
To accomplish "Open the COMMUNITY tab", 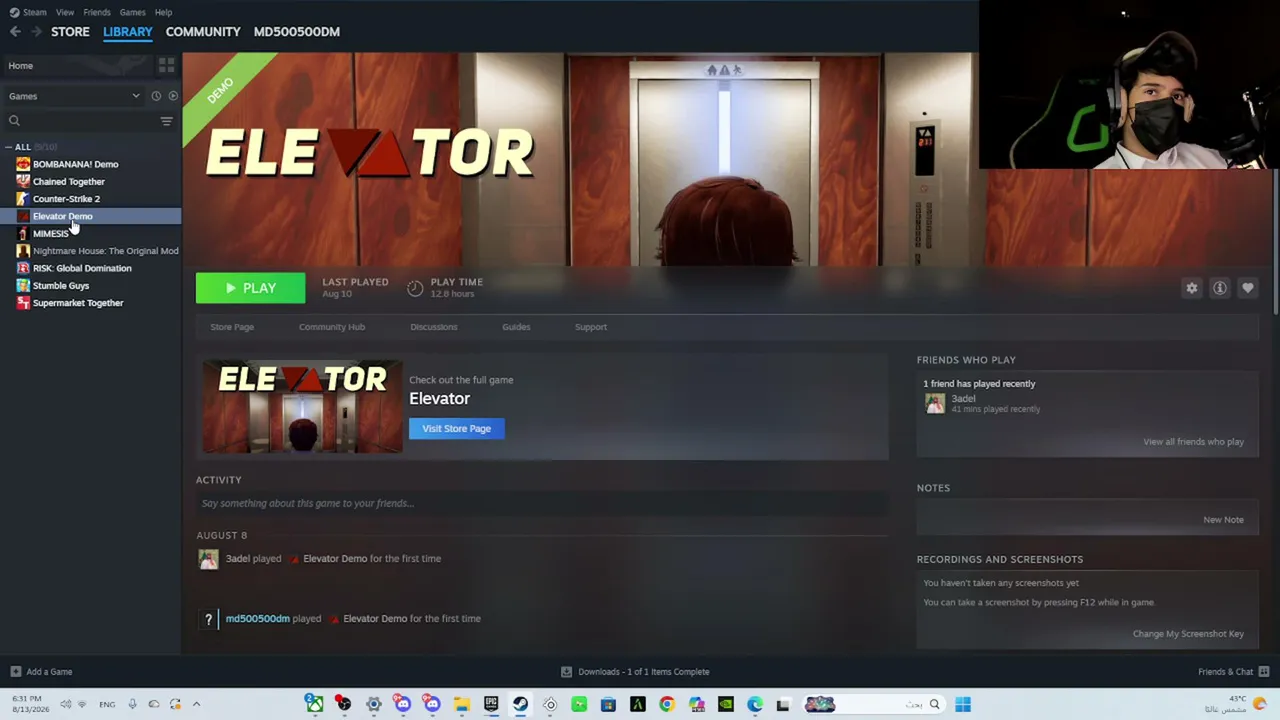I will [x=203, y=32].
